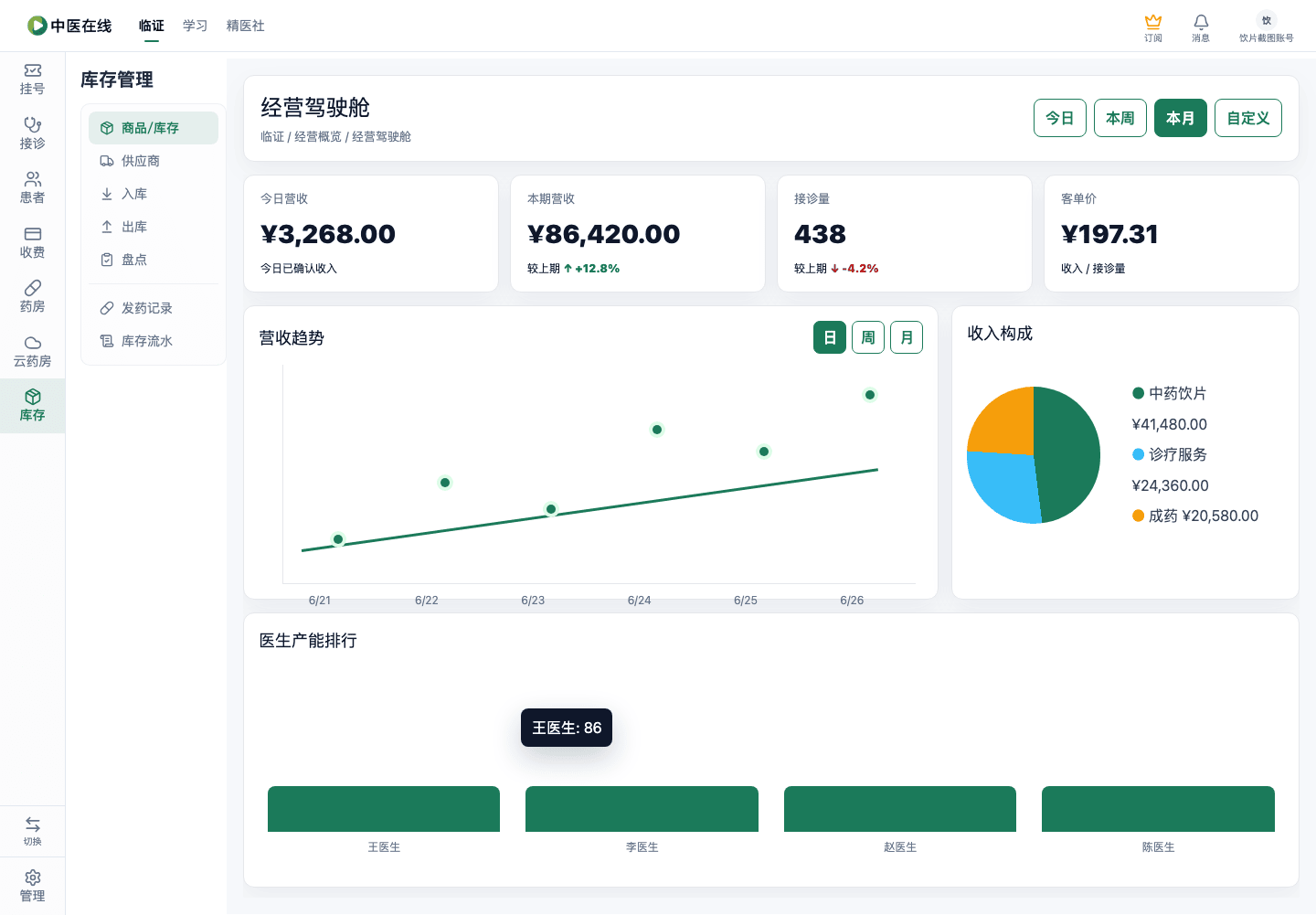The height and width of the screenshot is (915, 1316).
Task: Click the 本期营收 ¥86,420.00 value
Action: tap(604, 234)
